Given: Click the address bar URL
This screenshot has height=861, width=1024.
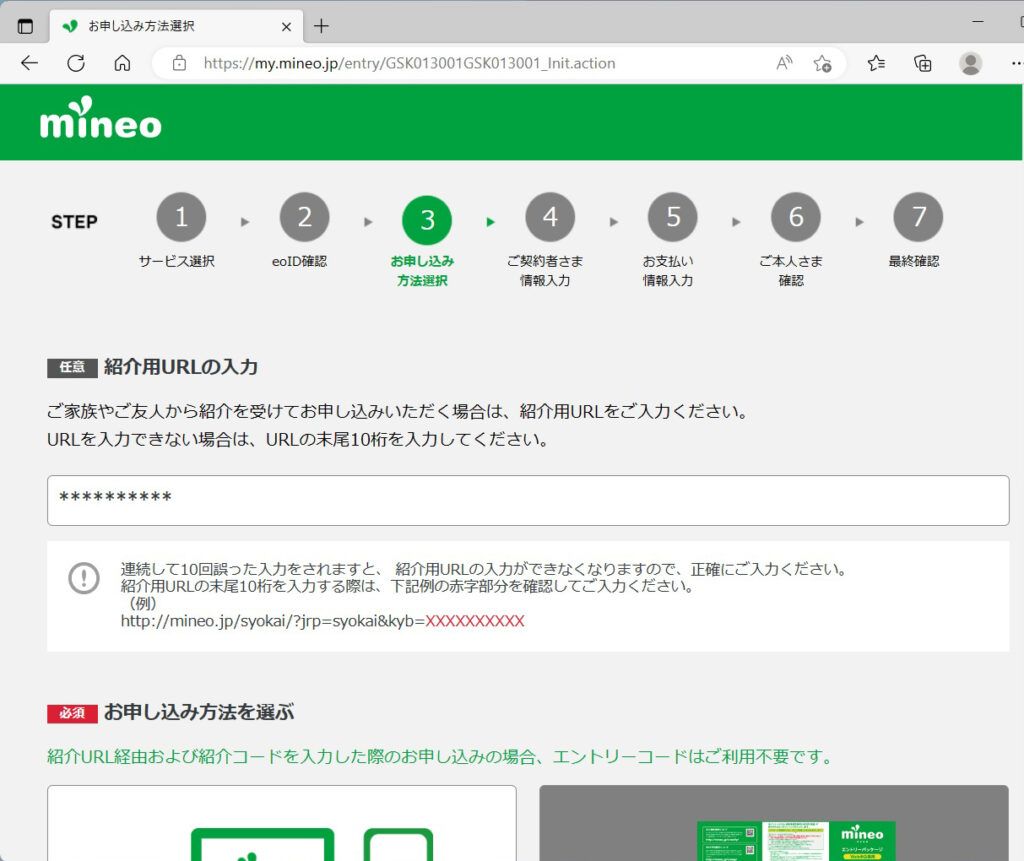Looking at the screenshot, I should tap(409, 63).
